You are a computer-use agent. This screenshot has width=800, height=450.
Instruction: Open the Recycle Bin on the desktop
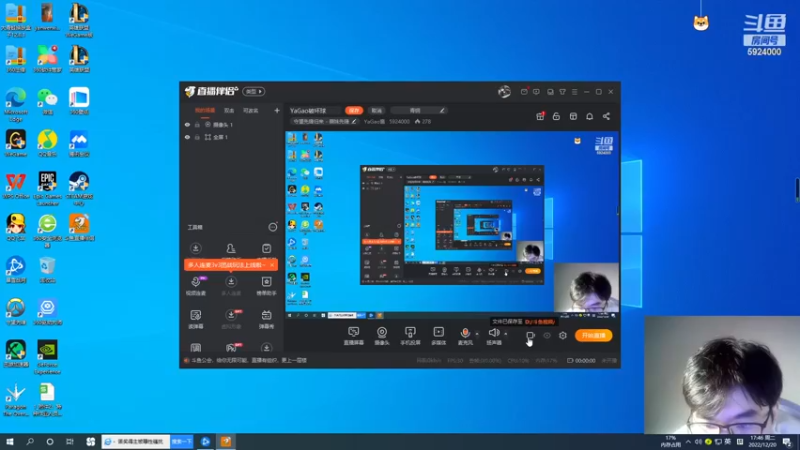[47, 270]
